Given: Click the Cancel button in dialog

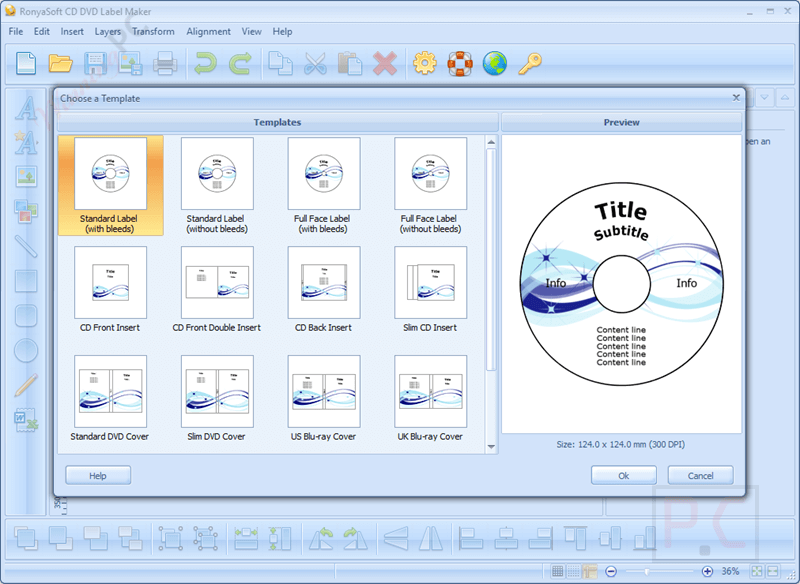Looking at the screenshot, I should (701, 475).
